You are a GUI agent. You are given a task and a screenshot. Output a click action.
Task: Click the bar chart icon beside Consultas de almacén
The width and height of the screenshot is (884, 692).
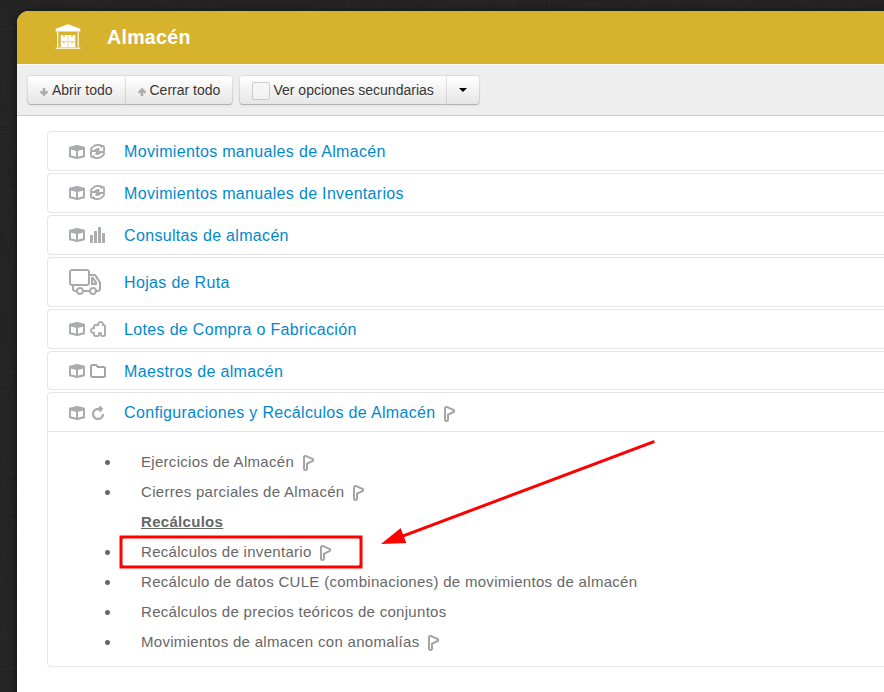click(x=97, y=235)
